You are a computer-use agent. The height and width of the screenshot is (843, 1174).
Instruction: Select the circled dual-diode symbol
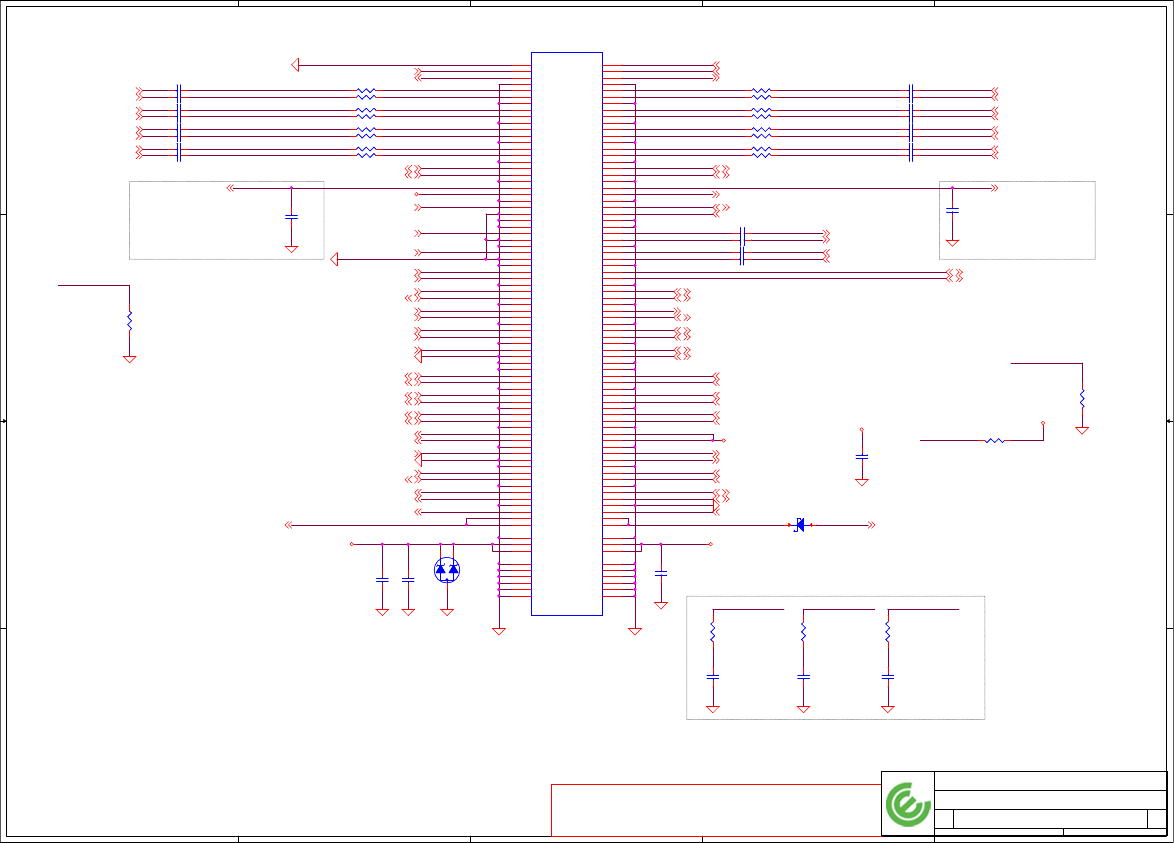tap(447, 570)
